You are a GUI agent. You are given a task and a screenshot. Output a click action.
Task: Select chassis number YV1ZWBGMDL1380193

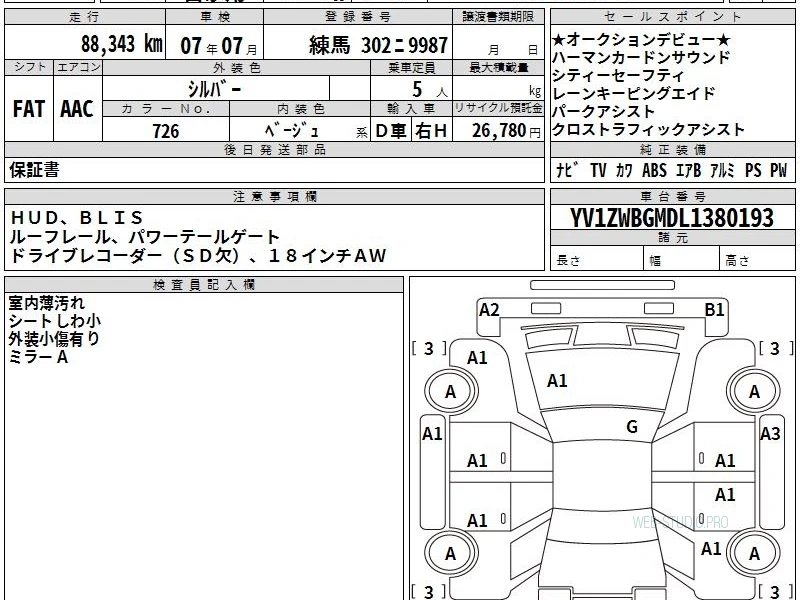click(x=672, y=218)
